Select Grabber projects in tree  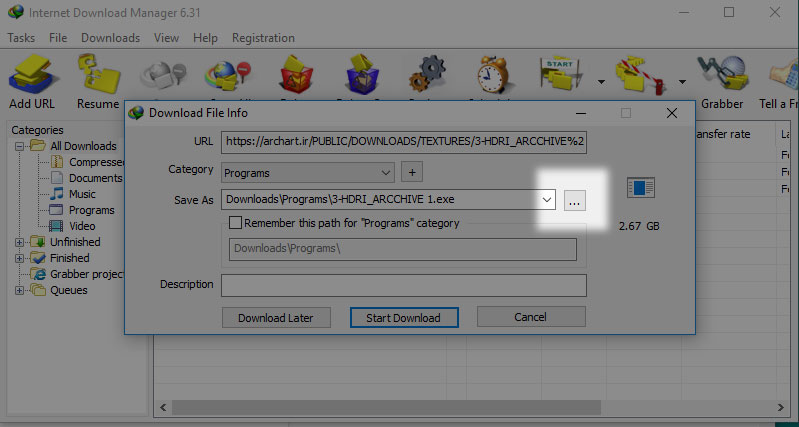pyautogui.click(x=77, y=274)
